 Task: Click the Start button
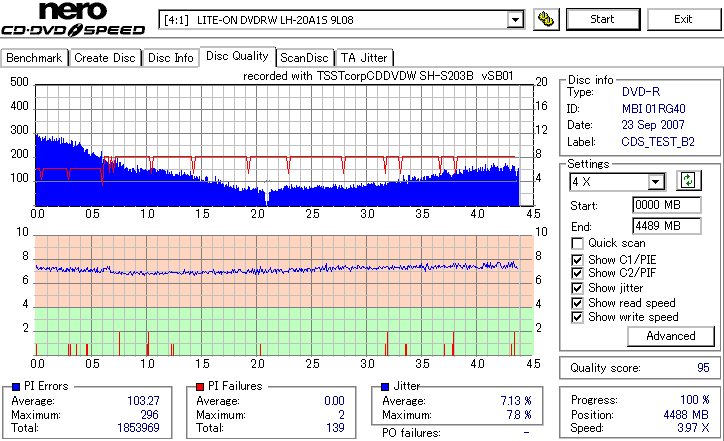pos(603,19)
